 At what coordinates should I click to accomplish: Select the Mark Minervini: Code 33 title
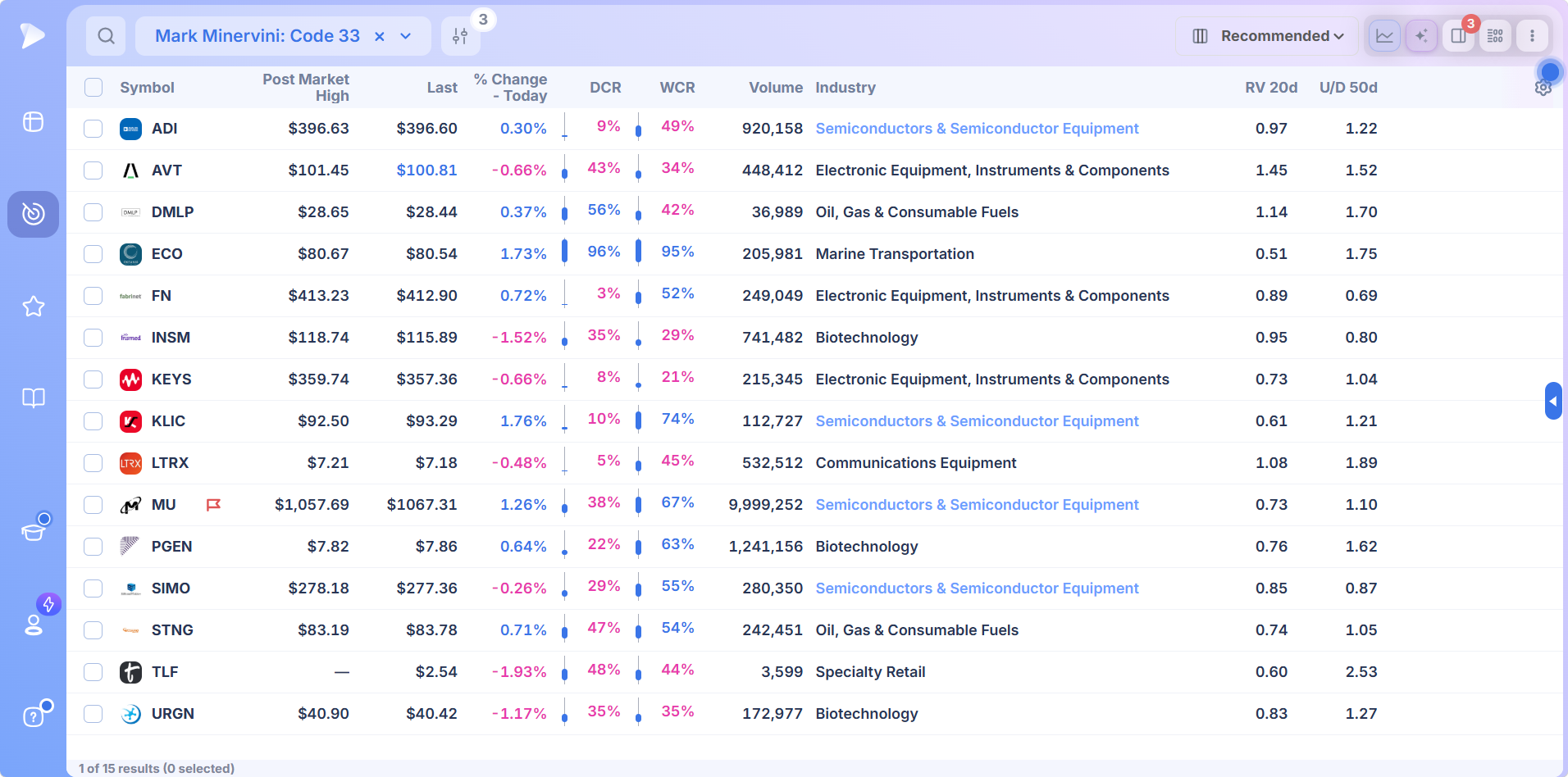258,36
